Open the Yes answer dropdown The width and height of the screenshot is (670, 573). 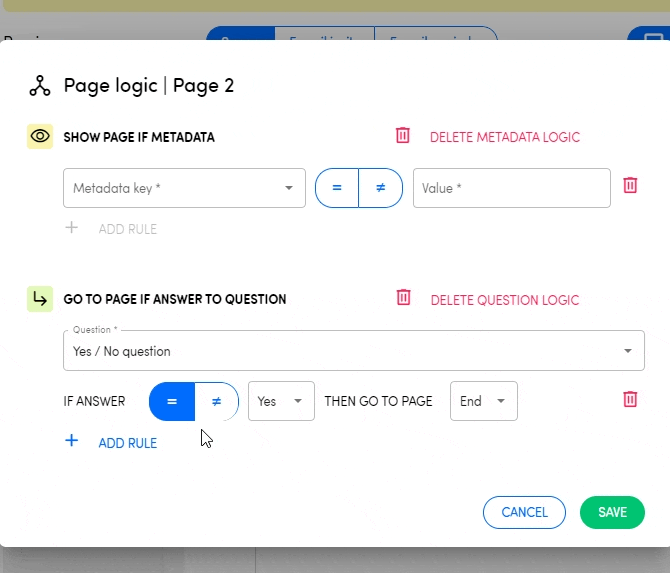(281, 401)
